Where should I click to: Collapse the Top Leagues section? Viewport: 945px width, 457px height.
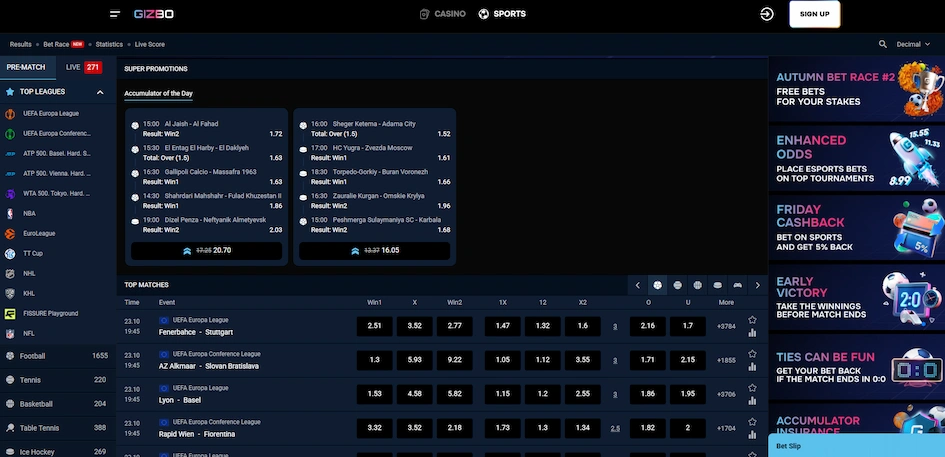point(100,92)
